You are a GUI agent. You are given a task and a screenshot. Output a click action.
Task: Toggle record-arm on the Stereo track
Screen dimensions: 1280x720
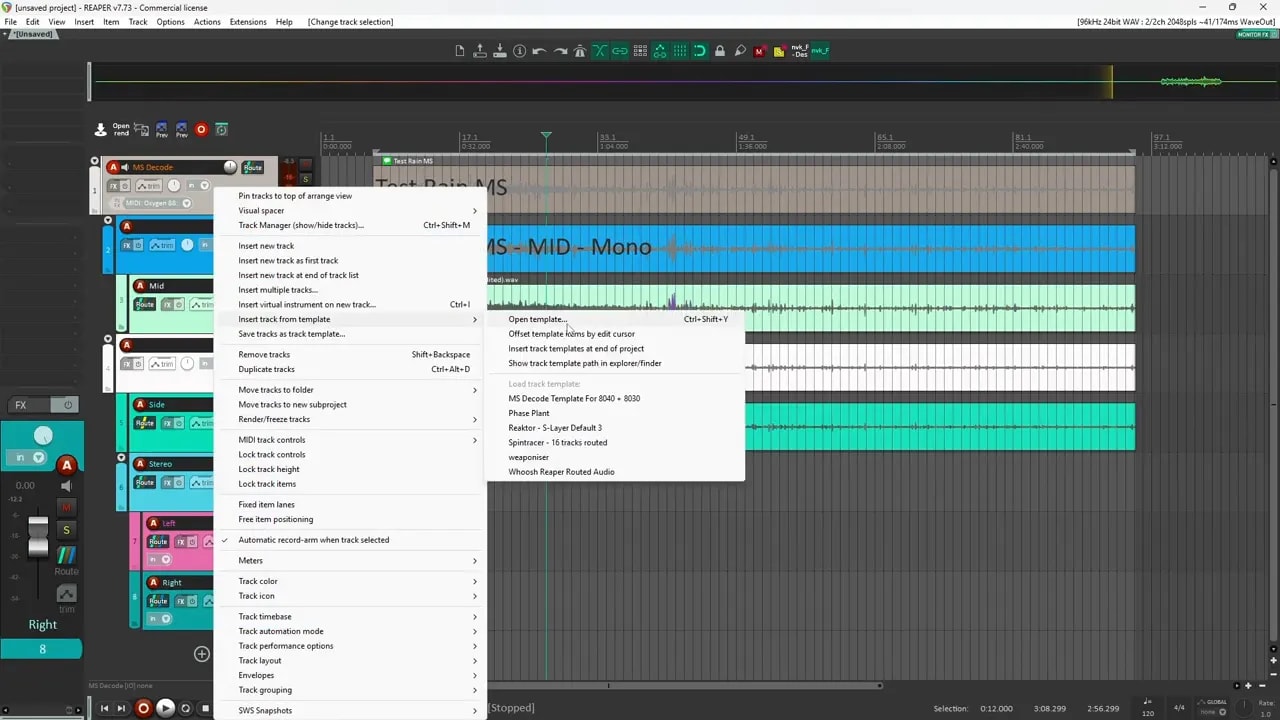pos(140,464)
